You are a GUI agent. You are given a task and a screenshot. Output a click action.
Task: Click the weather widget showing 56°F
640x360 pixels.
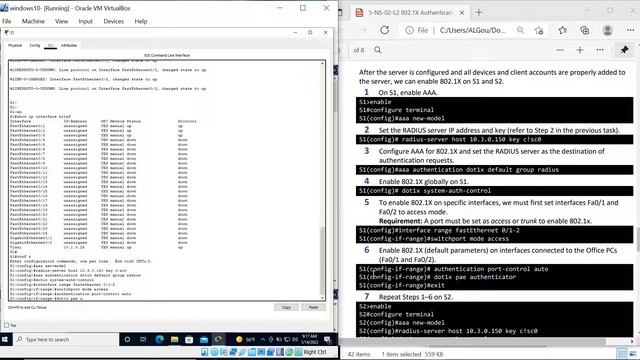245,340
